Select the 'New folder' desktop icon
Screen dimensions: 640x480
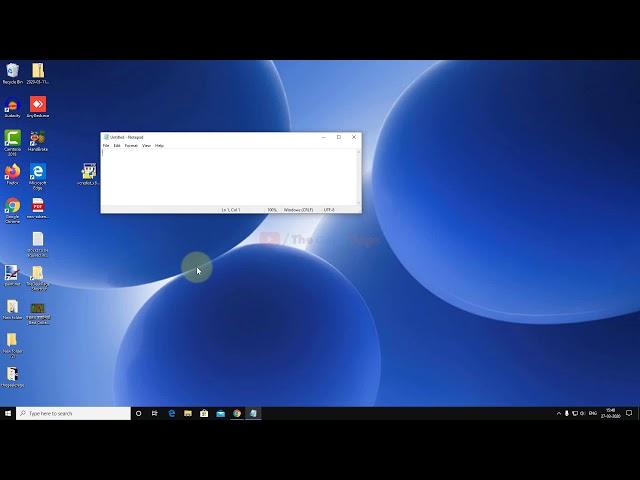coord(12,309)
